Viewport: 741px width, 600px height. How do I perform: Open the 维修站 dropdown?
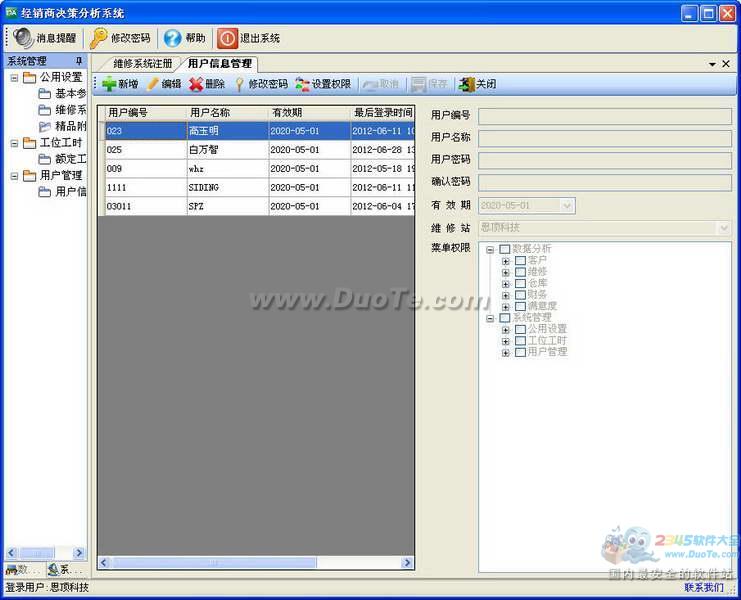click(x=724, y=228)
